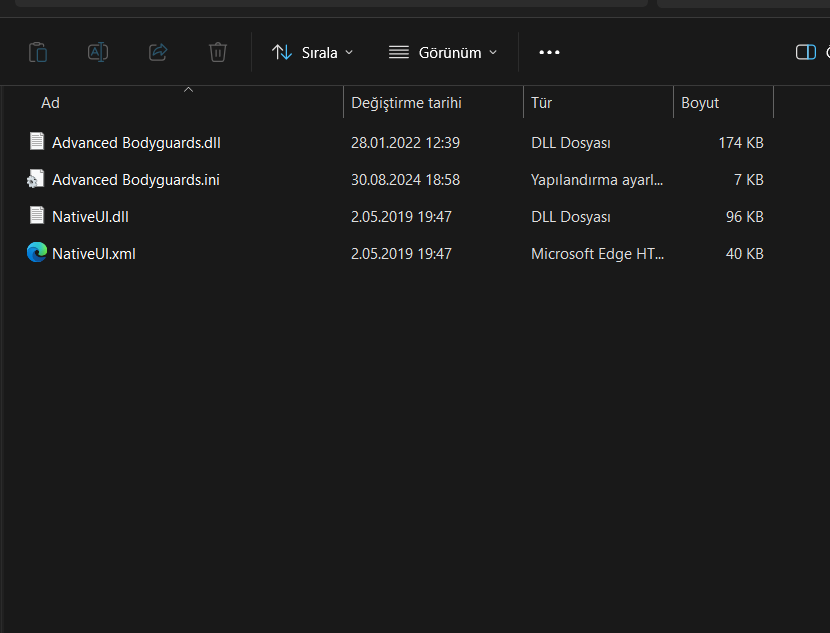Sort files by Tür column header

(542, 103)
